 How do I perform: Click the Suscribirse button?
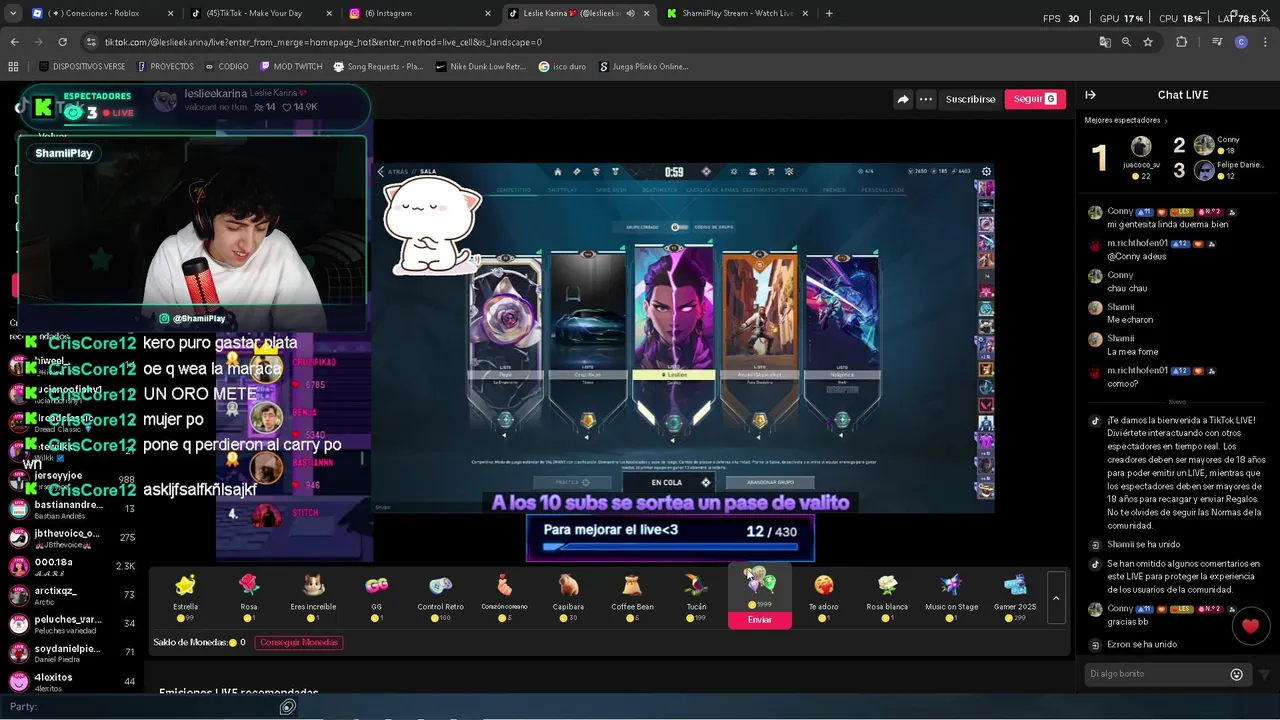tap(970, 99)
